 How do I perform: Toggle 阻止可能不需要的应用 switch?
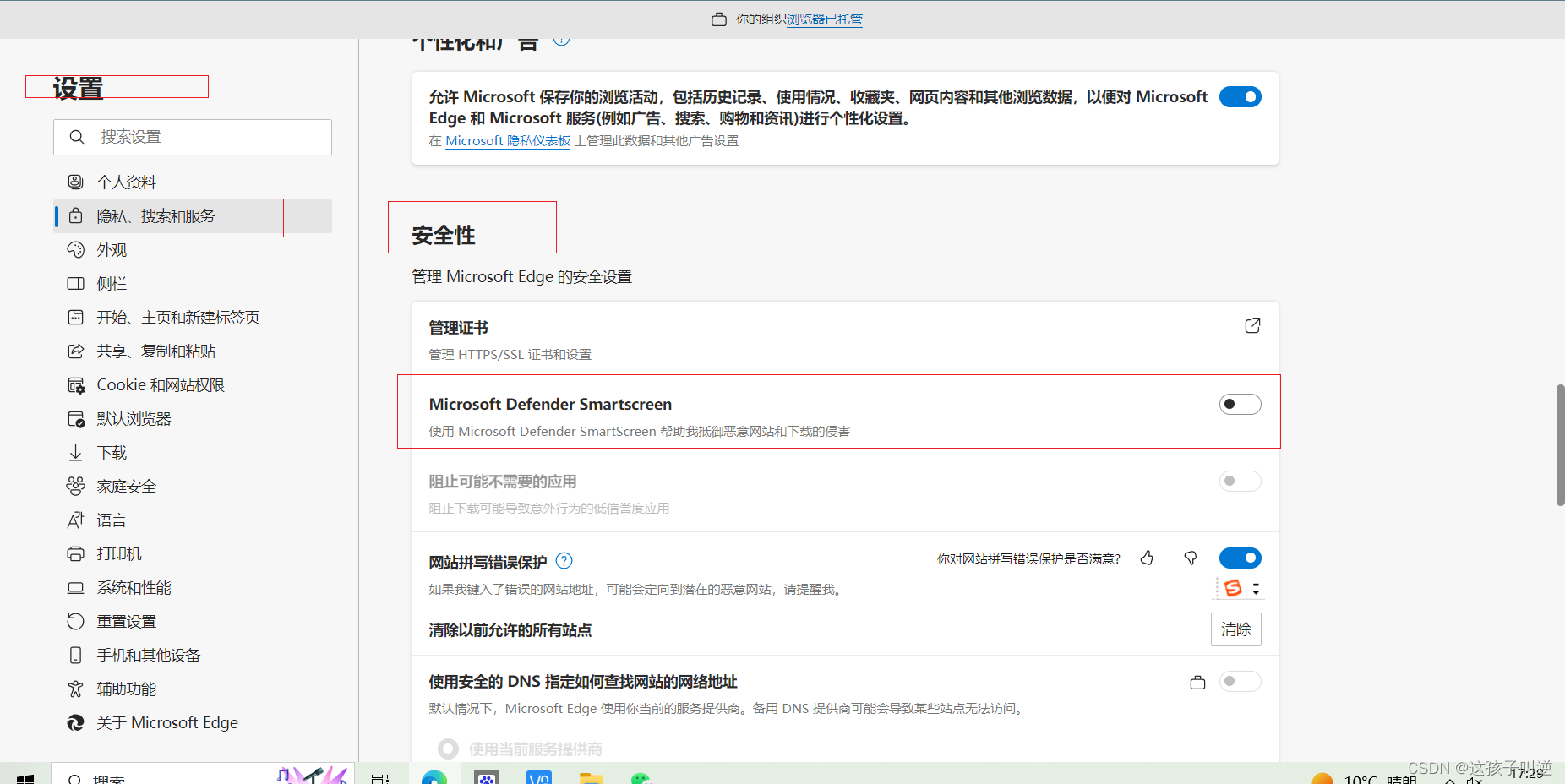[1240, 482]
